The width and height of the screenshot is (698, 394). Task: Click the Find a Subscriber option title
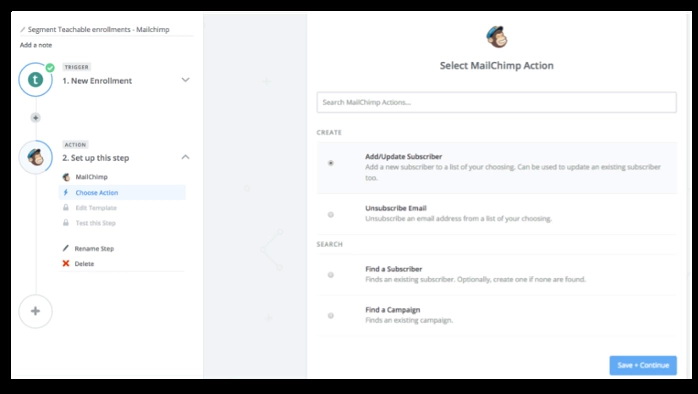click(394, 269)
